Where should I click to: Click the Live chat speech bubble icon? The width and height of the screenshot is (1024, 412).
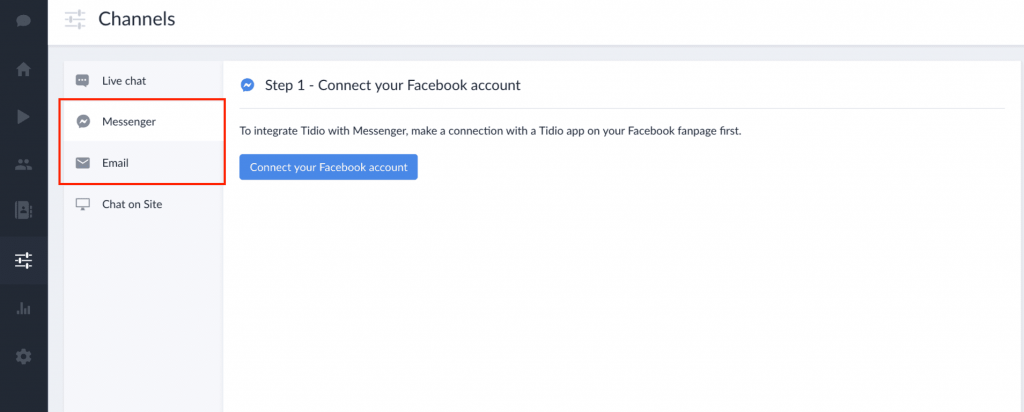(x=83, y=80)
